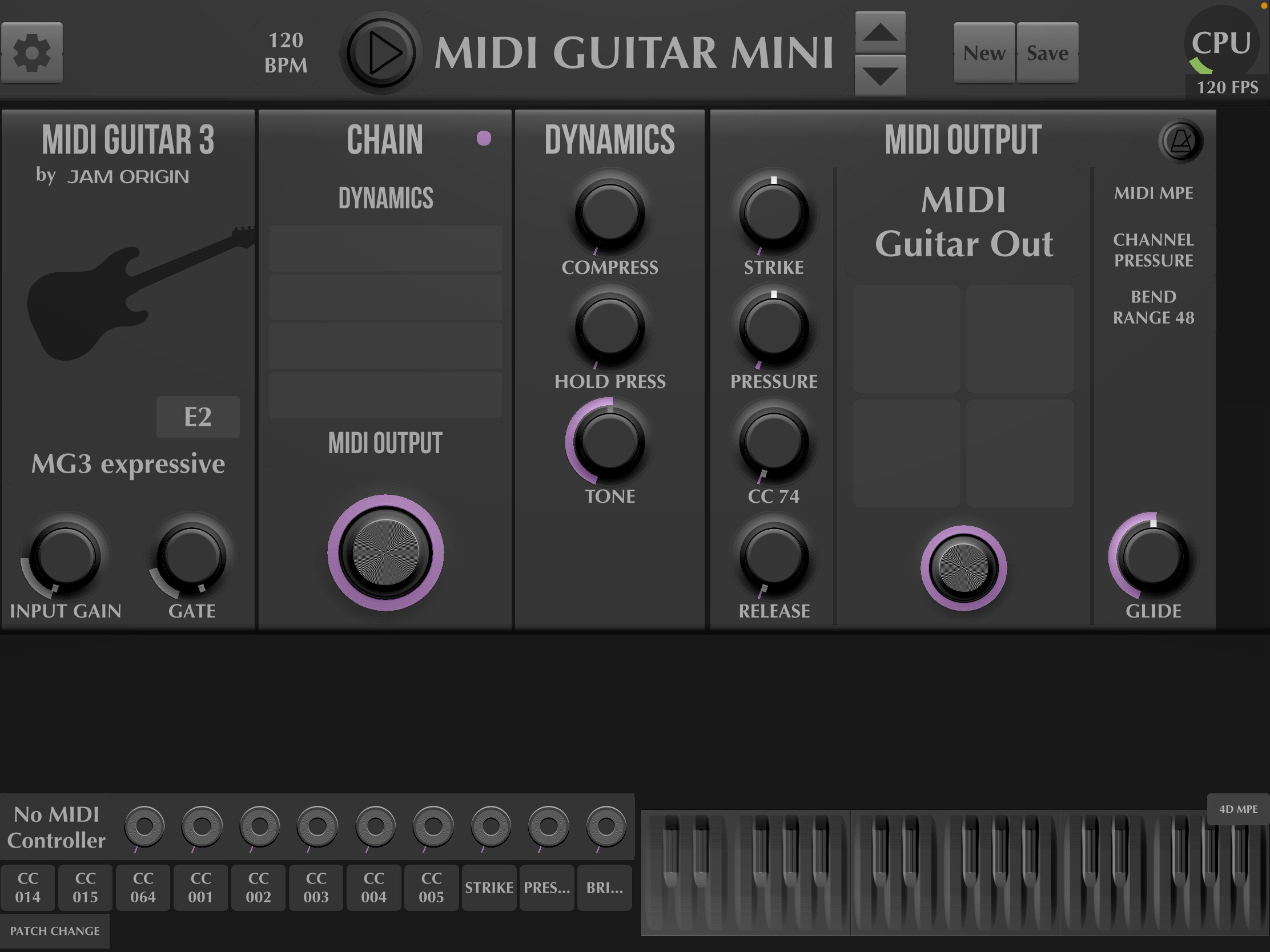Click the Glide knob

coord(1152,556)
